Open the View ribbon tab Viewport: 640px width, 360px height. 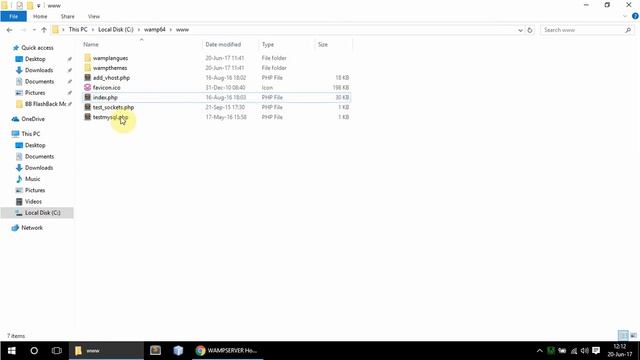(93, 16)
